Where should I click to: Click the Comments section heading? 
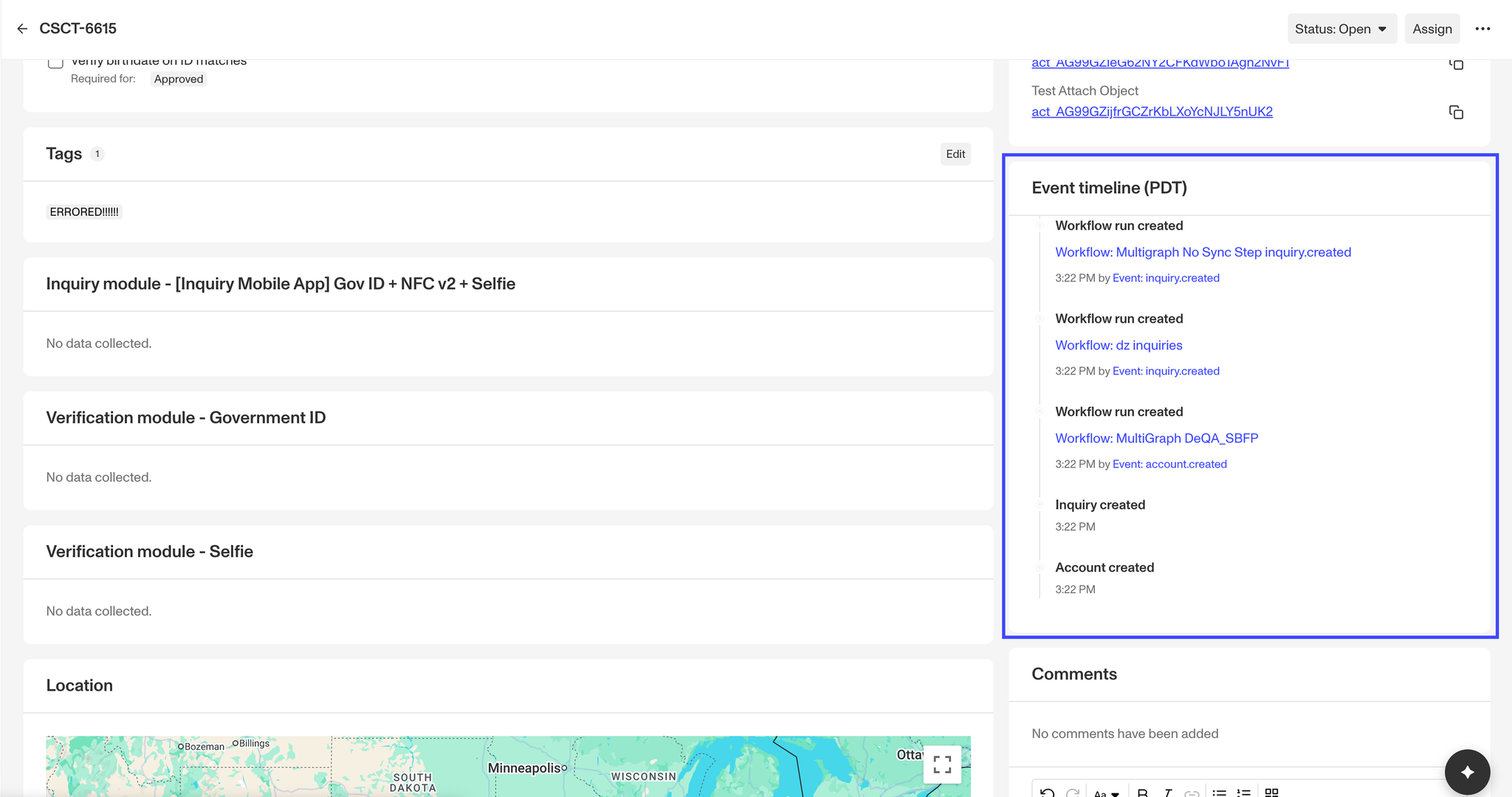(1073, 674)
